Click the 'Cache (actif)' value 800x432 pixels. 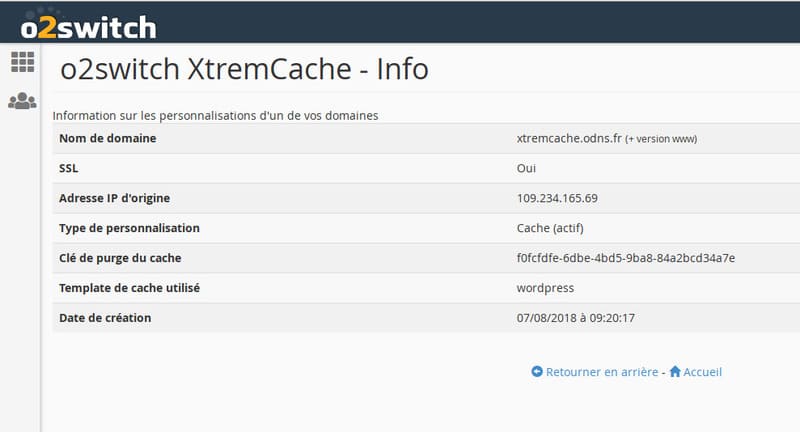pyautogui.click(x=550, y=228)
